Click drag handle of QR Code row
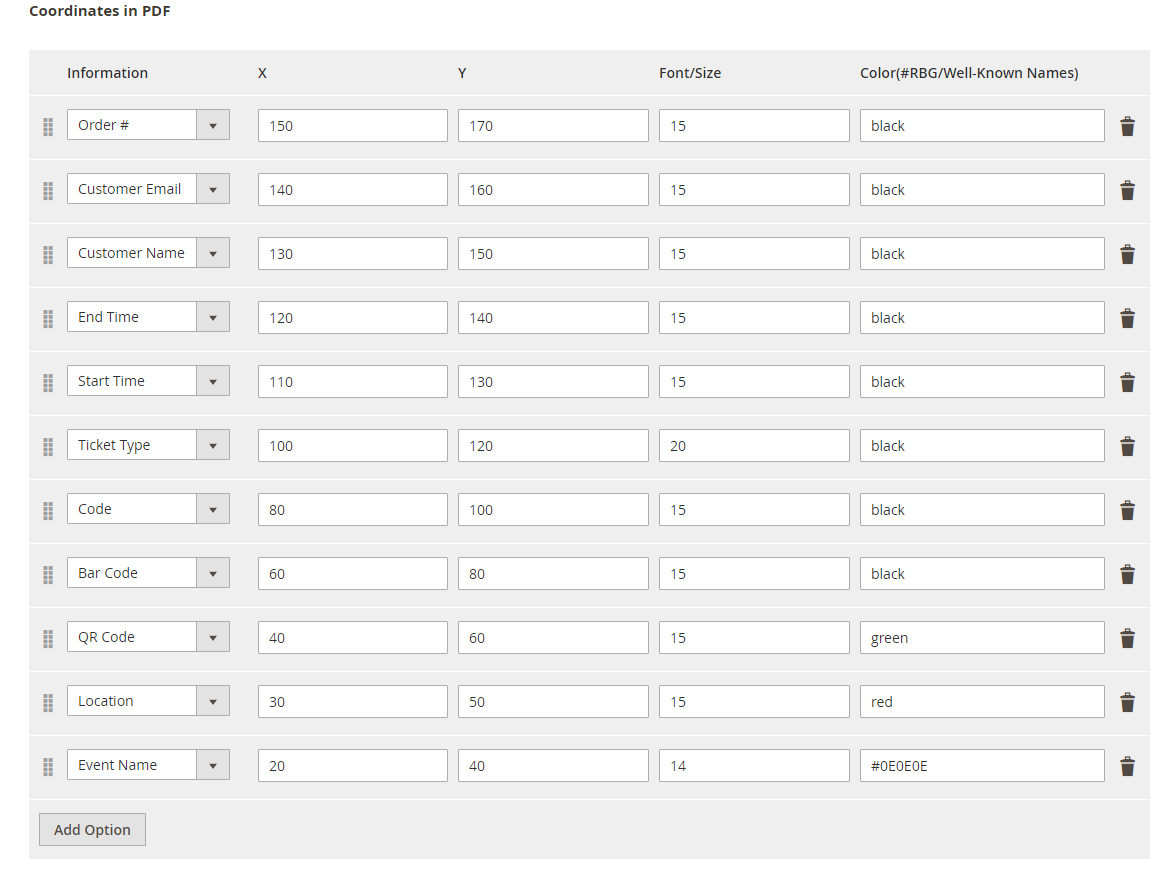The height and width of the screenshot is (879, 1170). click(x=49, y=639)
